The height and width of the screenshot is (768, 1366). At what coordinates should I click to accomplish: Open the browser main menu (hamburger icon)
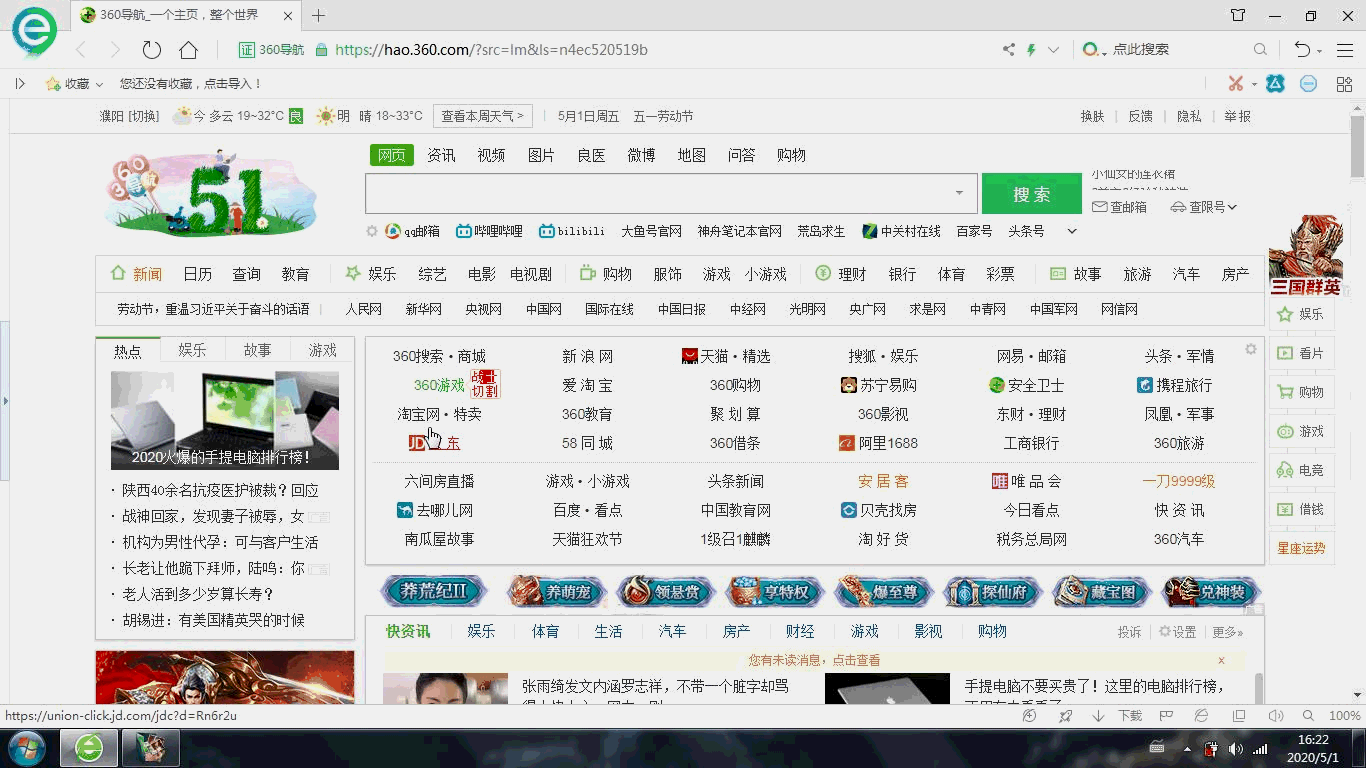coord(1344,48)
